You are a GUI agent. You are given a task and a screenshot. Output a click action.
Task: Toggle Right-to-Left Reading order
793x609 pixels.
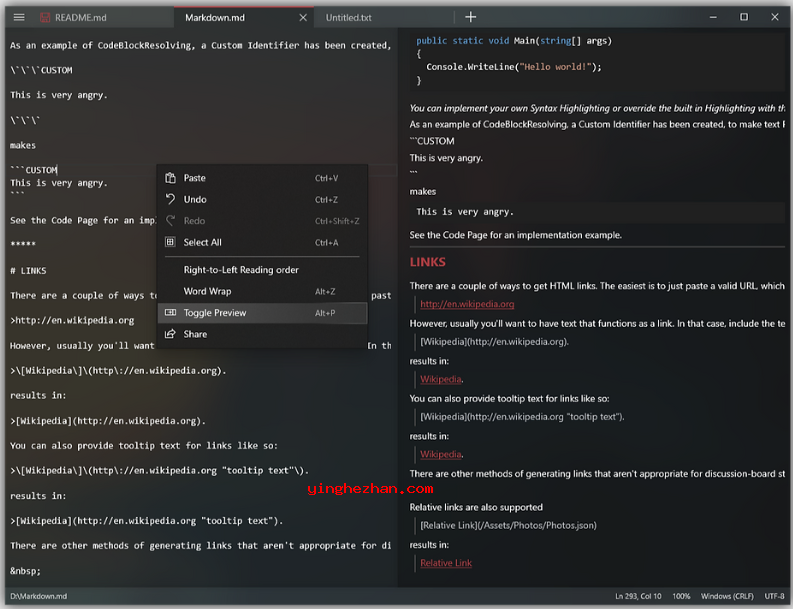point(241,270)
